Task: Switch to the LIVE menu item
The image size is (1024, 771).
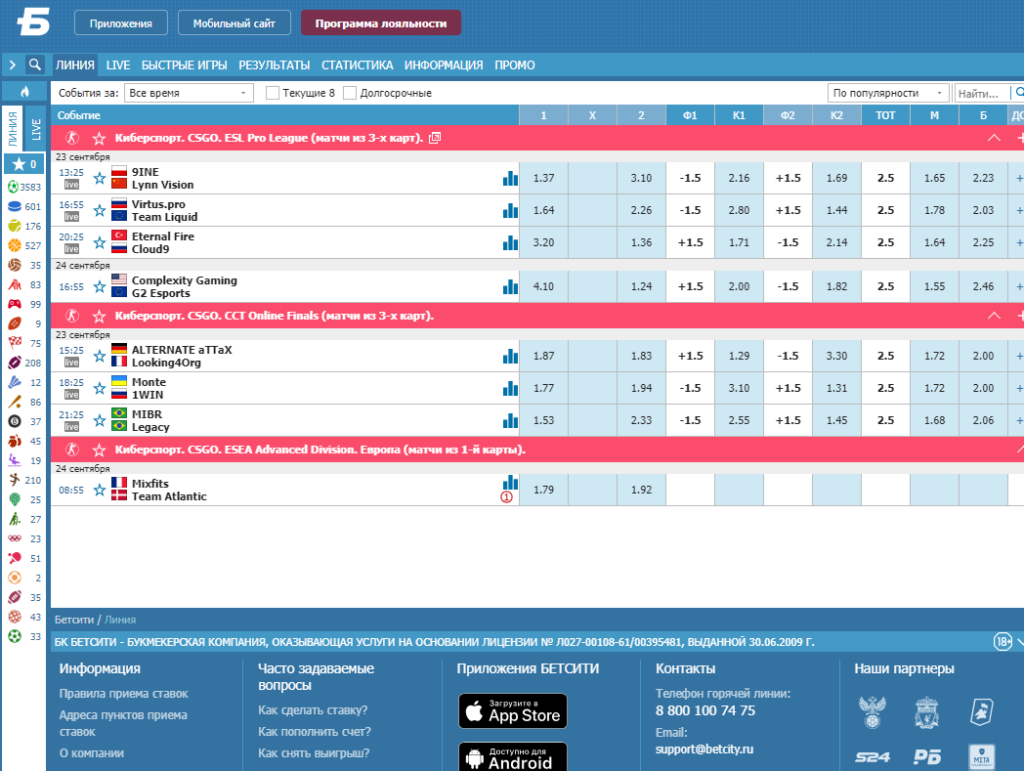Action: (x=118, y=65)
